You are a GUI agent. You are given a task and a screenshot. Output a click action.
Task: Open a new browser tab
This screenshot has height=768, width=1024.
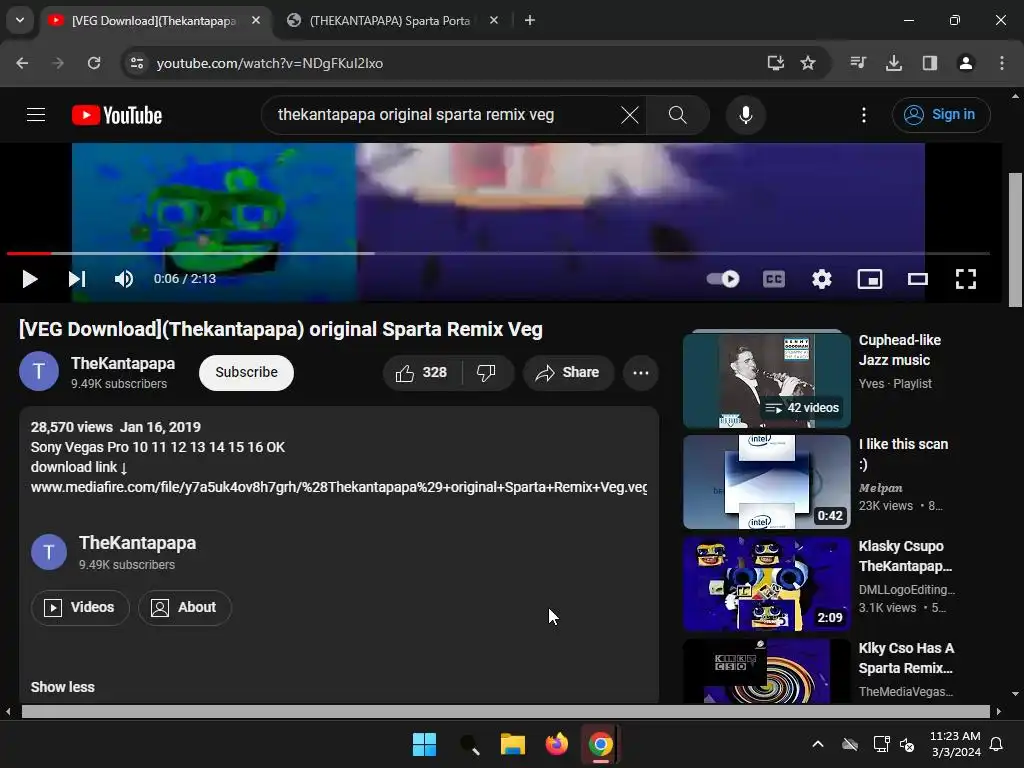530,20
